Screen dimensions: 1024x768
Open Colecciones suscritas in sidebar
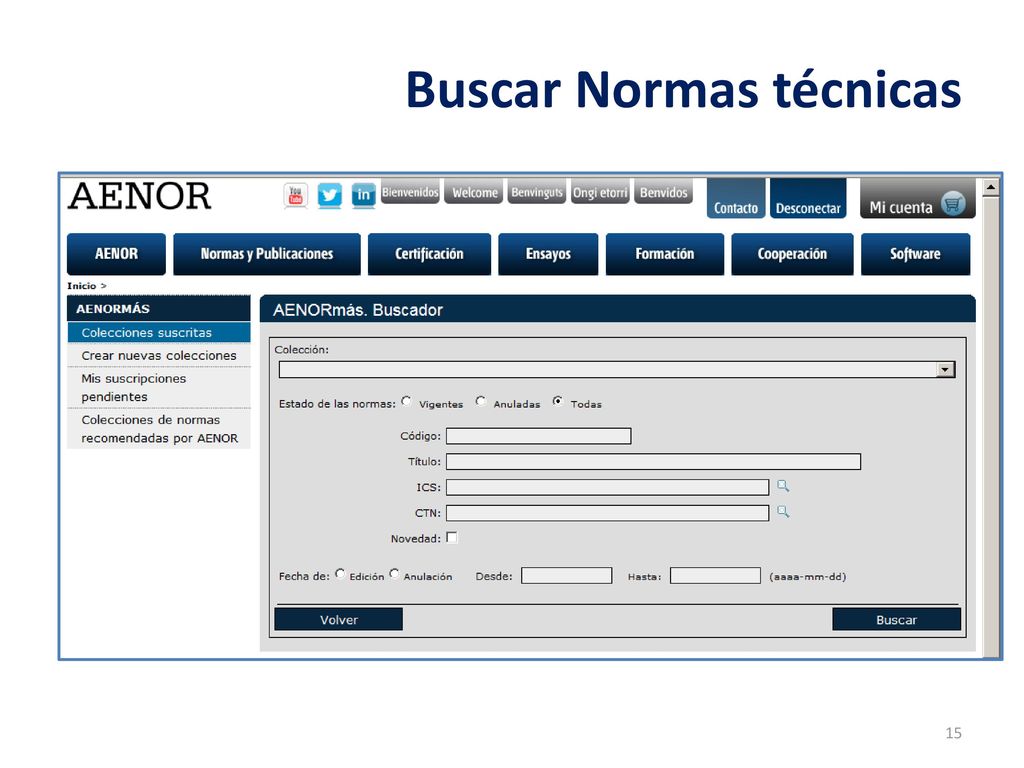tap(159, 332)
